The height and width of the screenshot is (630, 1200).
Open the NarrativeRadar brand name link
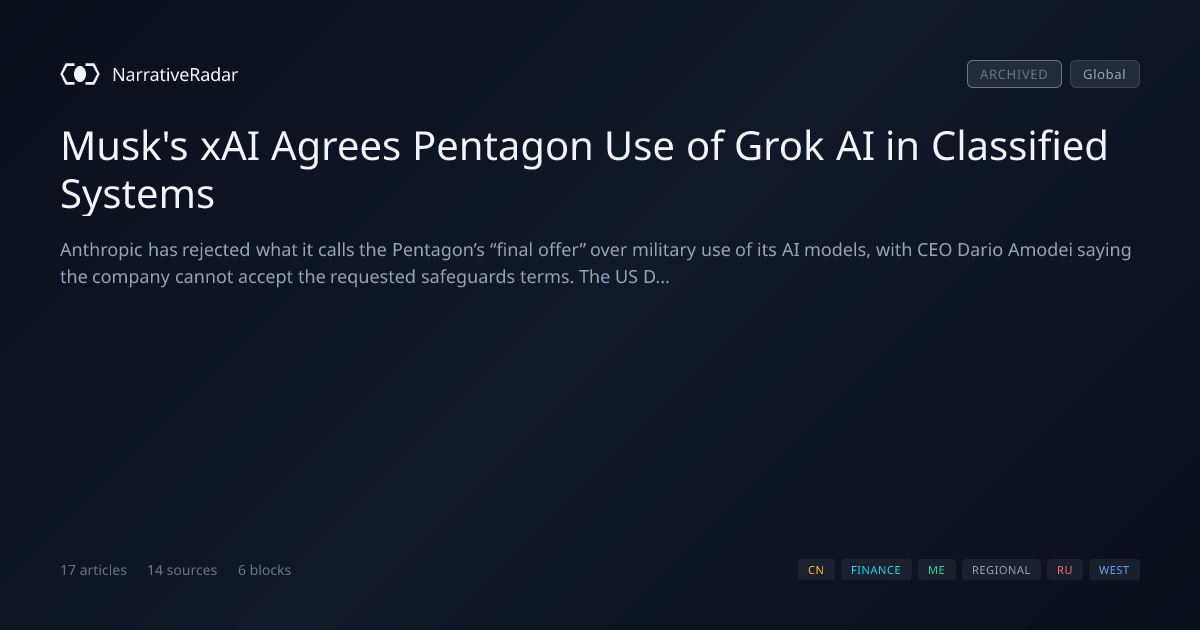[175, 75]
